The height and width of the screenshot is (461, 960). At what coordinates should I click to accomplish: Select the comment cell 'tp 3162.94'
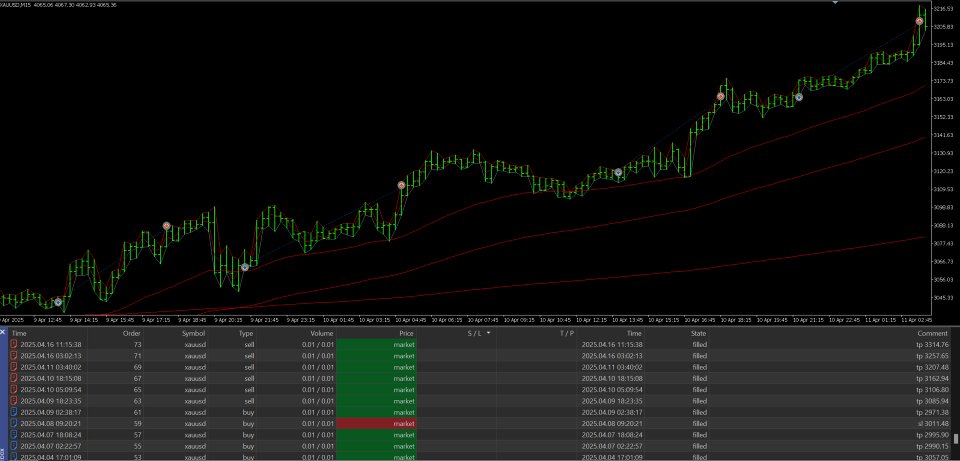pyautogui.click(x=932, y=378)
